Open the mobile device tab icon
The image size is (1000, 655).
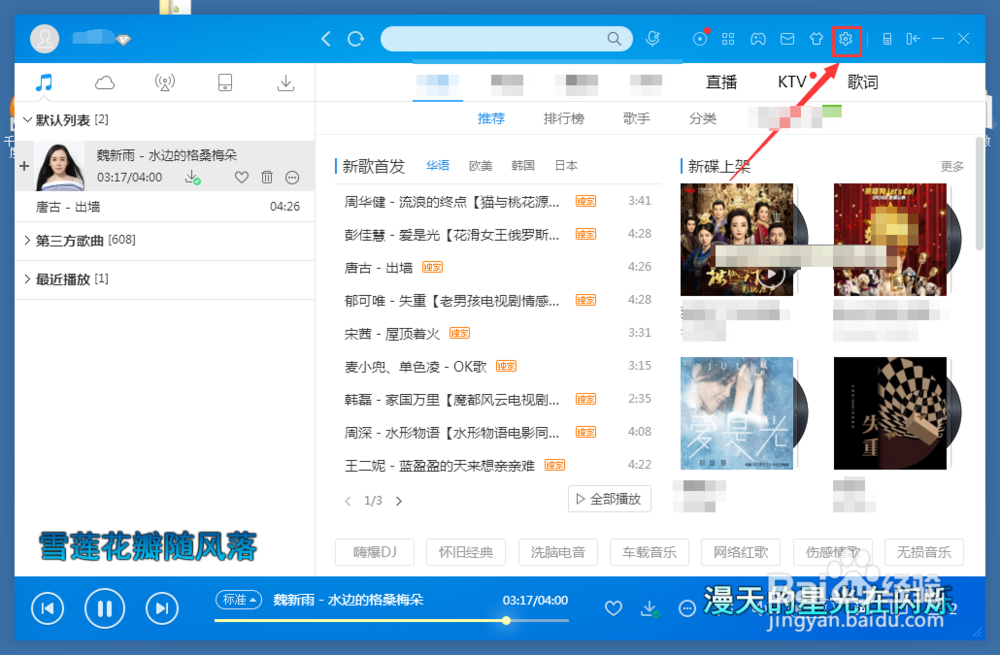point(225,82)
